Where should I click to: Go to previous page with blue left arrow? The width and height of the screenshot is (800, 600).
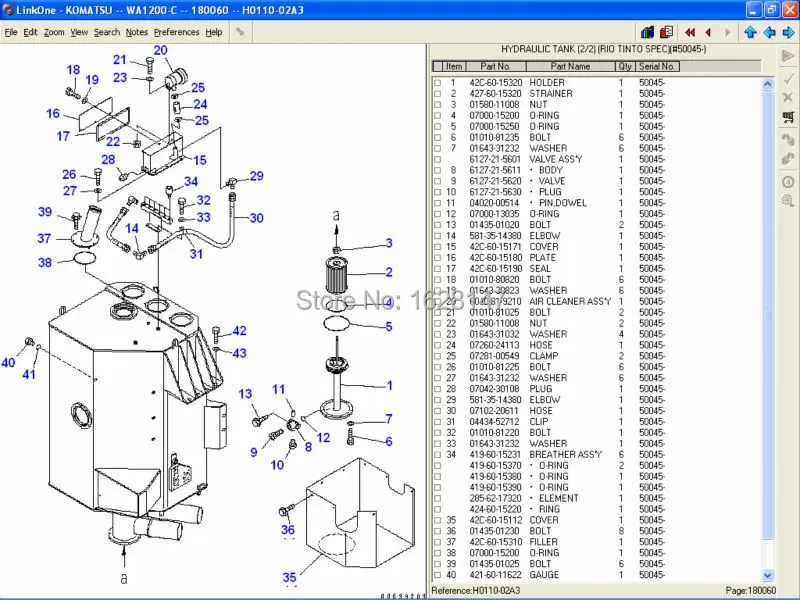click(x=768, y=31)
